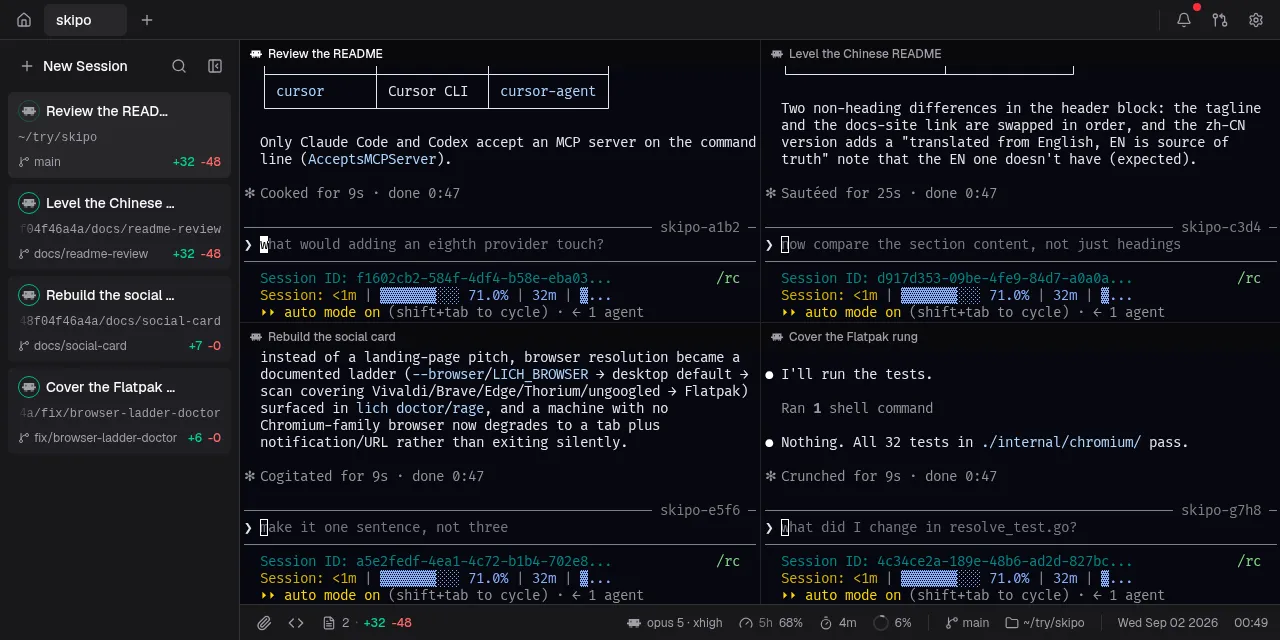Click context usage bar in skipo-c3d4 pane
Viewport: 1280px width, 640px height.
click(x=941, y=295)
